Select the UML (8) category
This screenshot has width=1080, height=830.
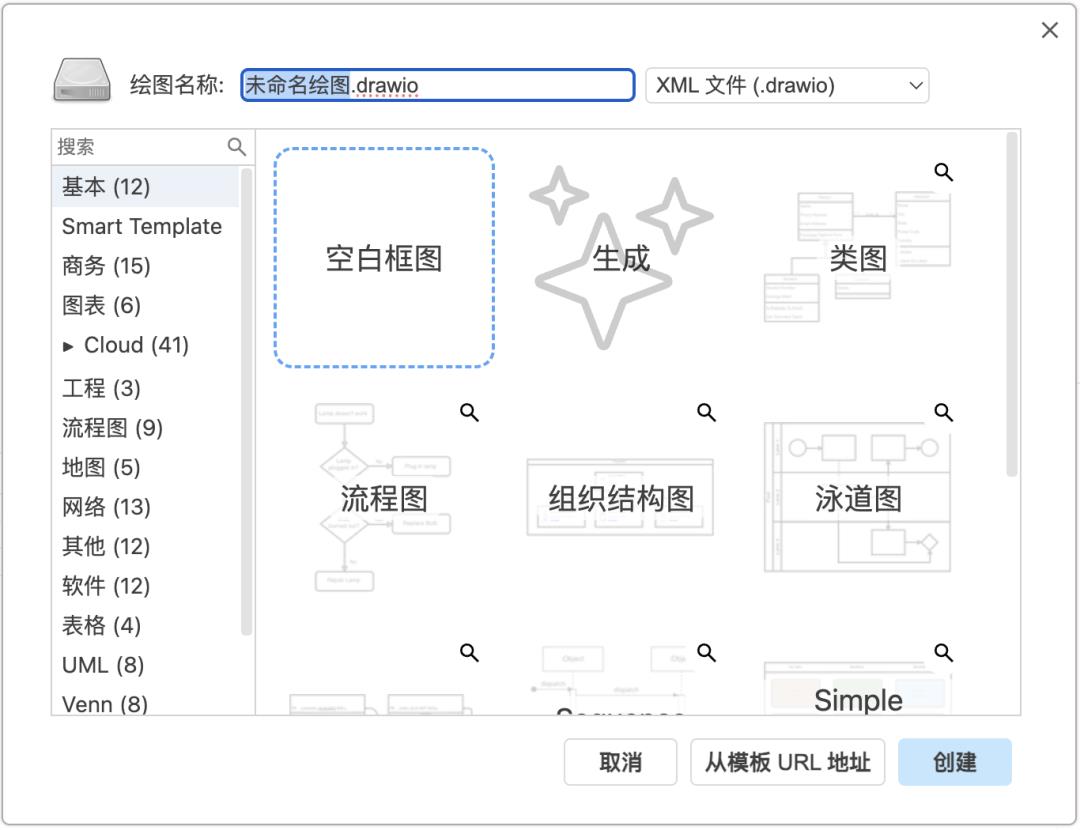145,665
